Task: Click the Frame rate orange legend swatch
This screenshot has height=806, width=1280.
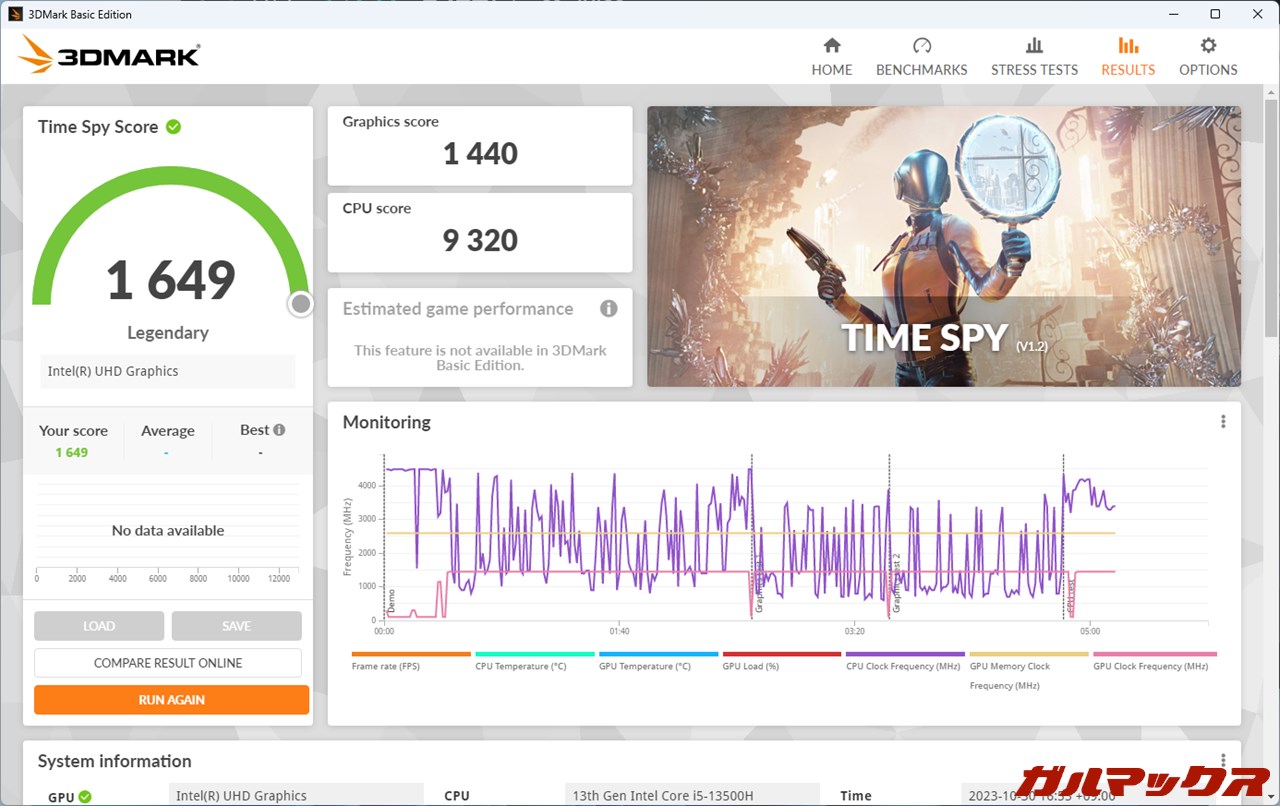Action: point(410,654)
